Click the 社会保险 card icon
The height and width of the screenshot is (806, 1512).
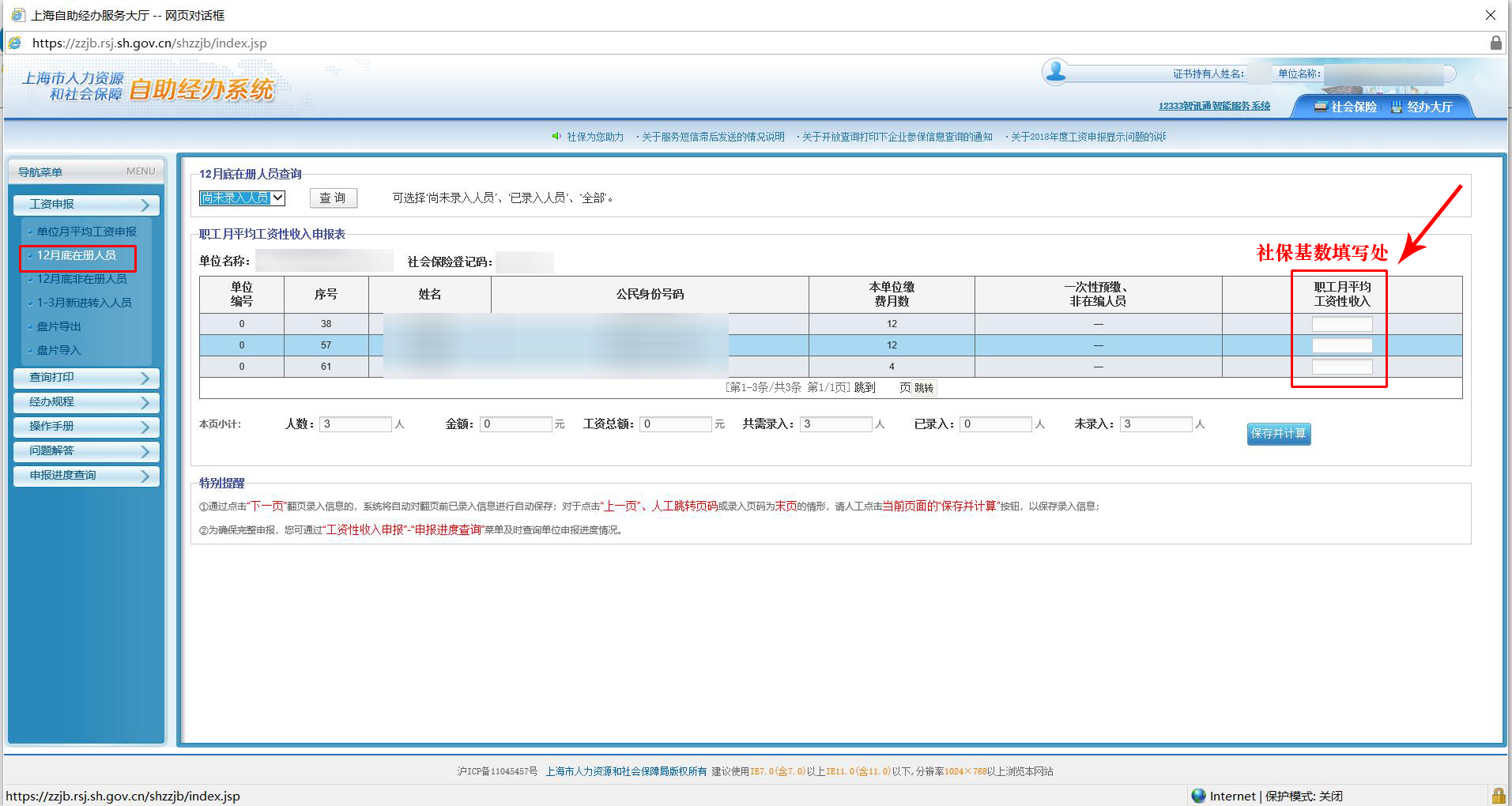point(1320,107)
